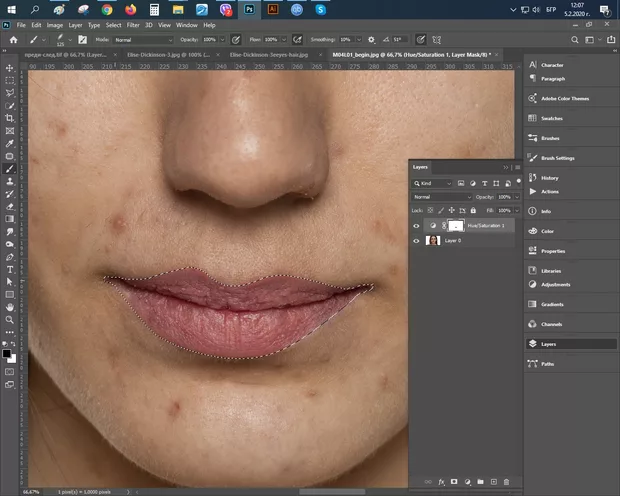Open the Adjustments panel
The image size is (620, 496).
554,284
